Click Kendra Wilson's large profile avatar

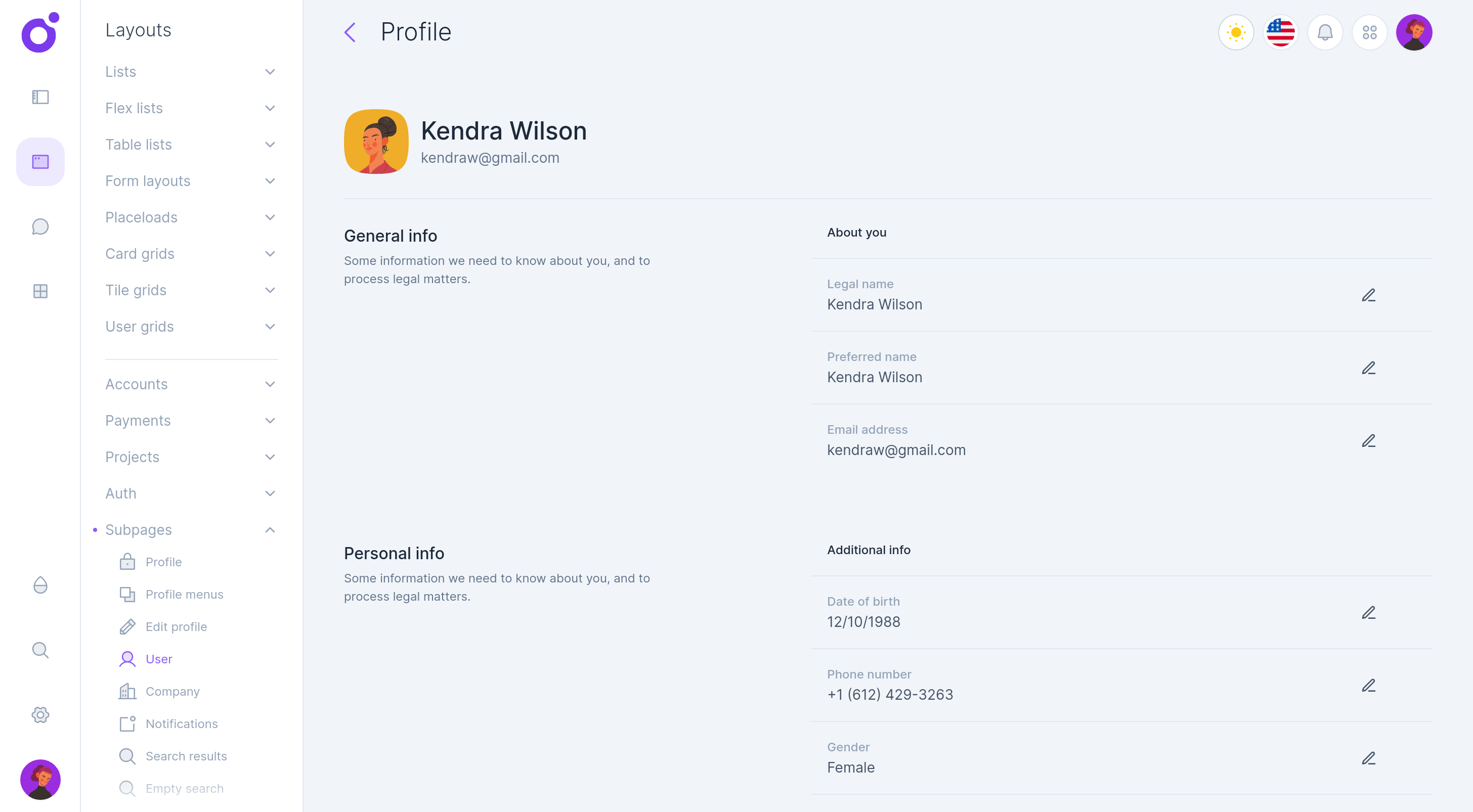376,142
